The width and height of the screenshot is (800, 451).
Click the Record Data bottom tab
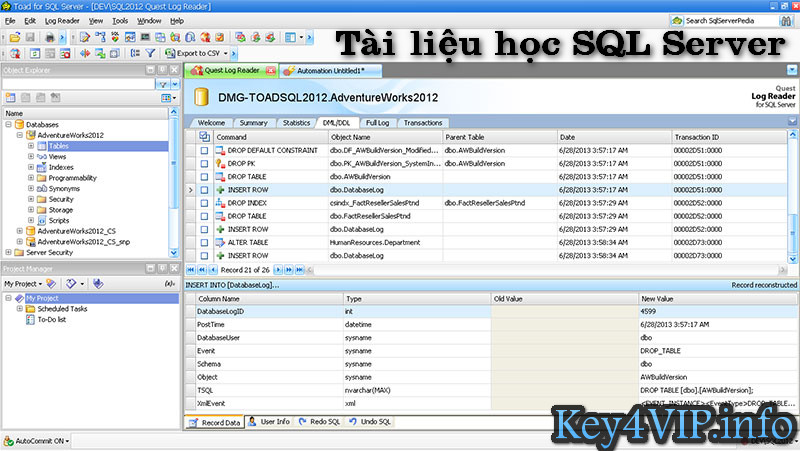tap(214, 422)
